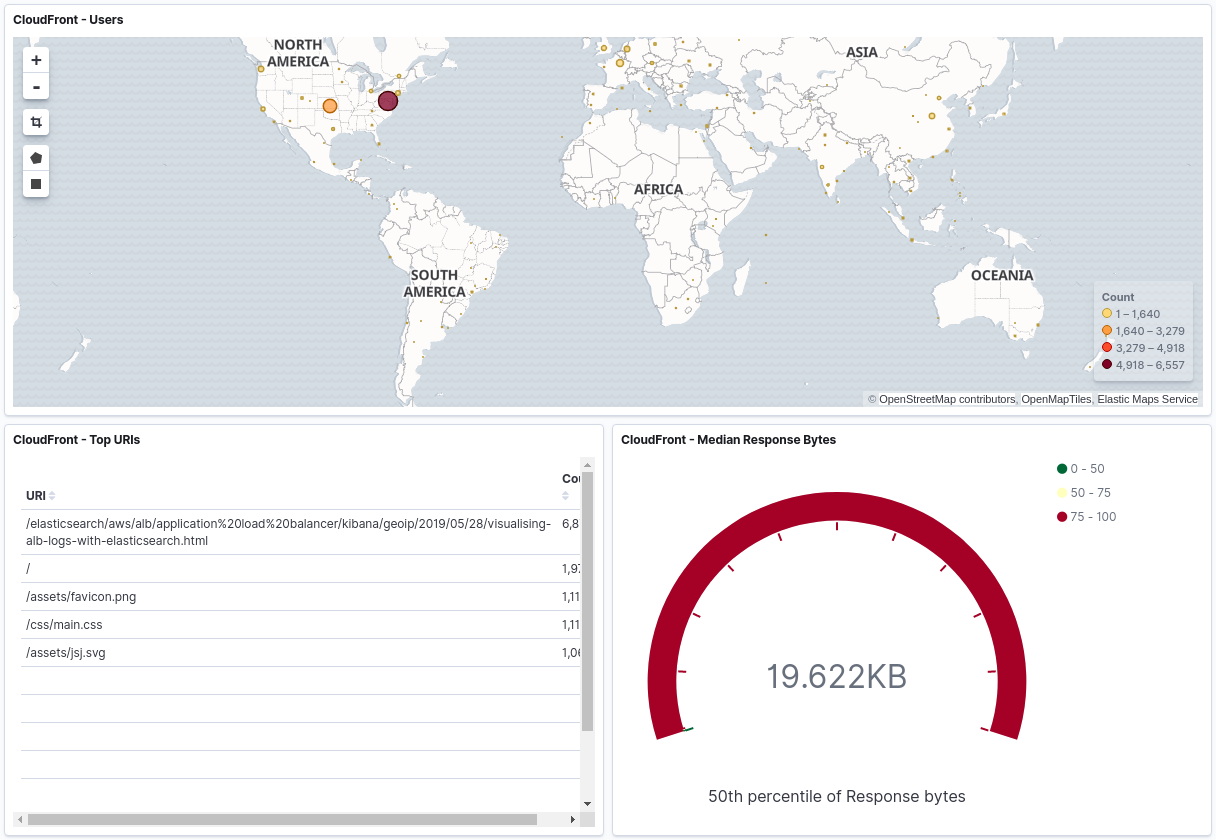Click the 19.622KB gauge value
The image size is (1216, 840).
[836, 677]
